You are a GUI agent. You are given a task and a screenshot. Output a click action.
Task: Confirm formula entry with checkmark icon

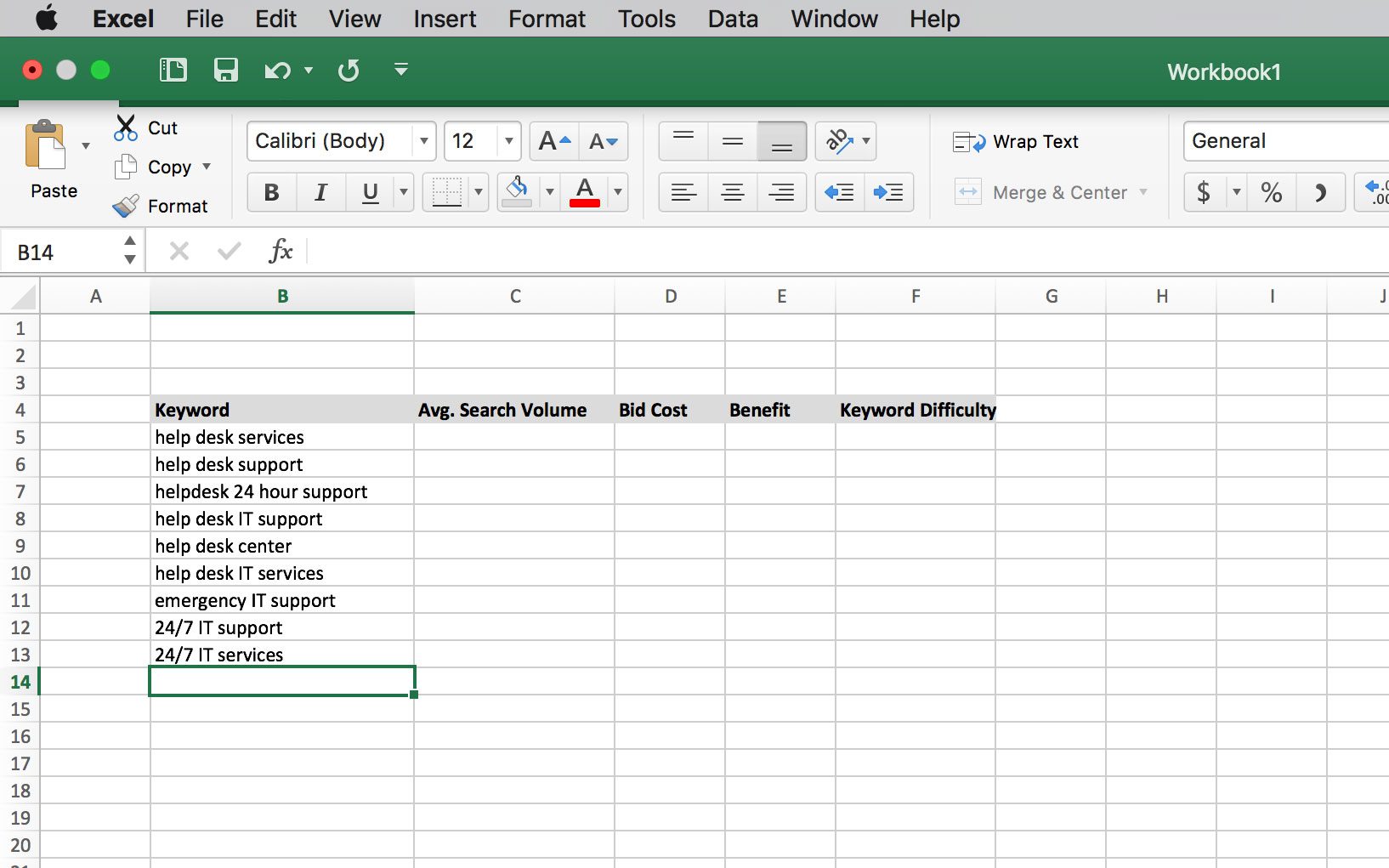(230, 251)
